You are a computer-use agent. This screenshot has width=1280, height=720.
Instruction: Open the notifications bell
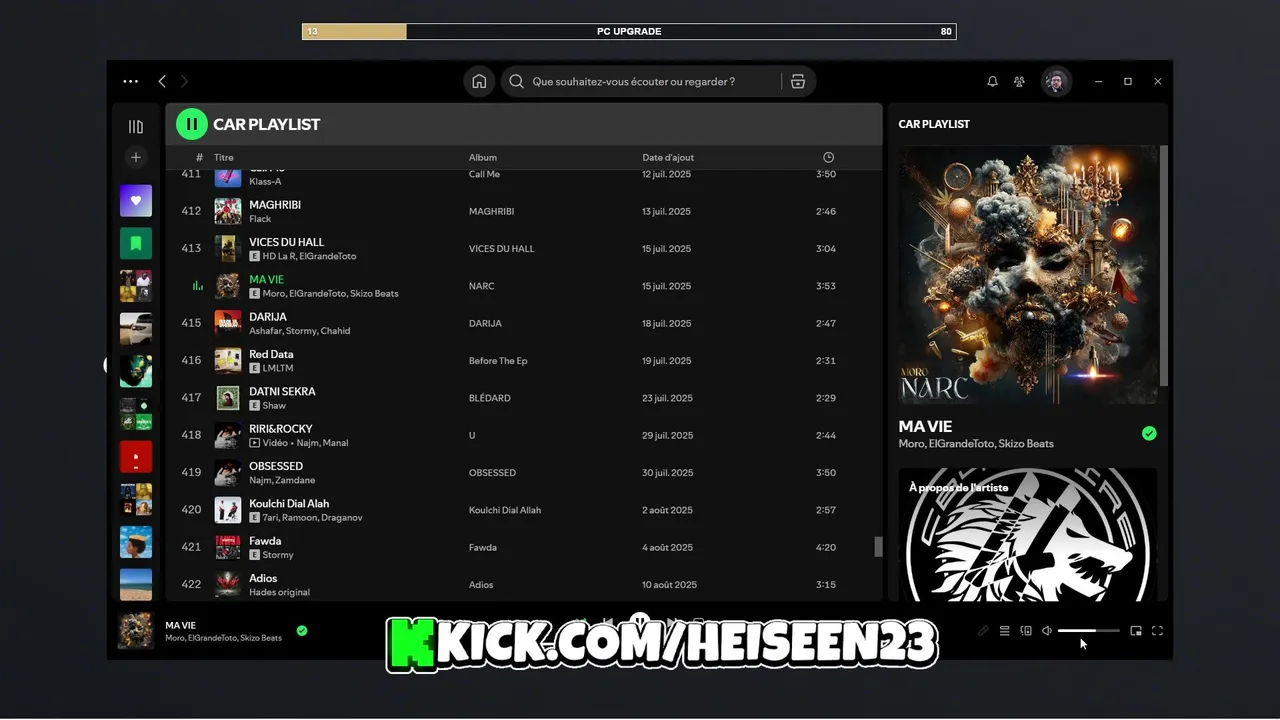(x=993, y=82)
